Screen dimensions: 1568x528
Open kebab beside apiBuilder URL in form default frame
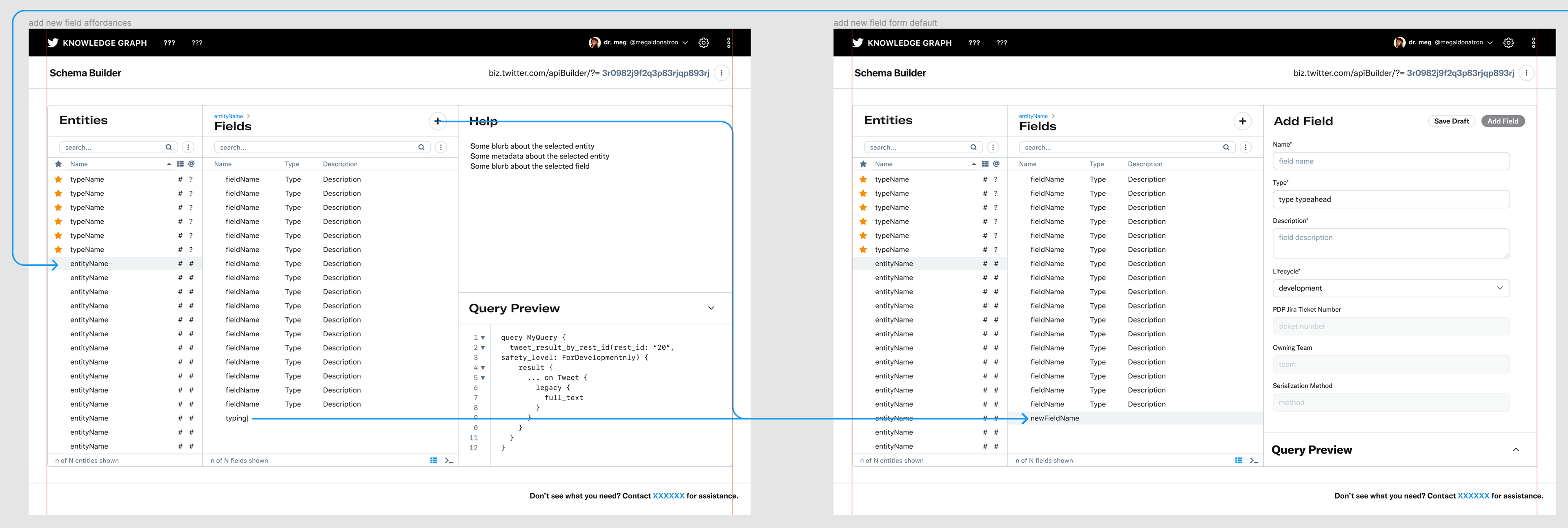coord(1527,73)
